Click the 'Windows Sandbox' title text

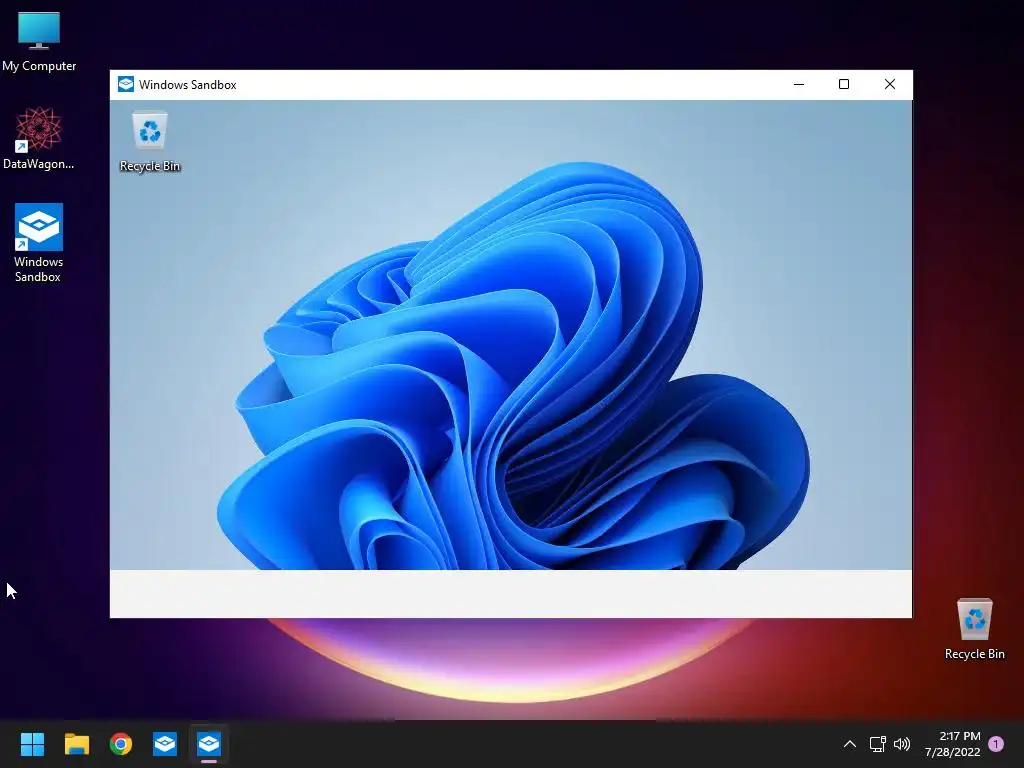click(187, 85)
